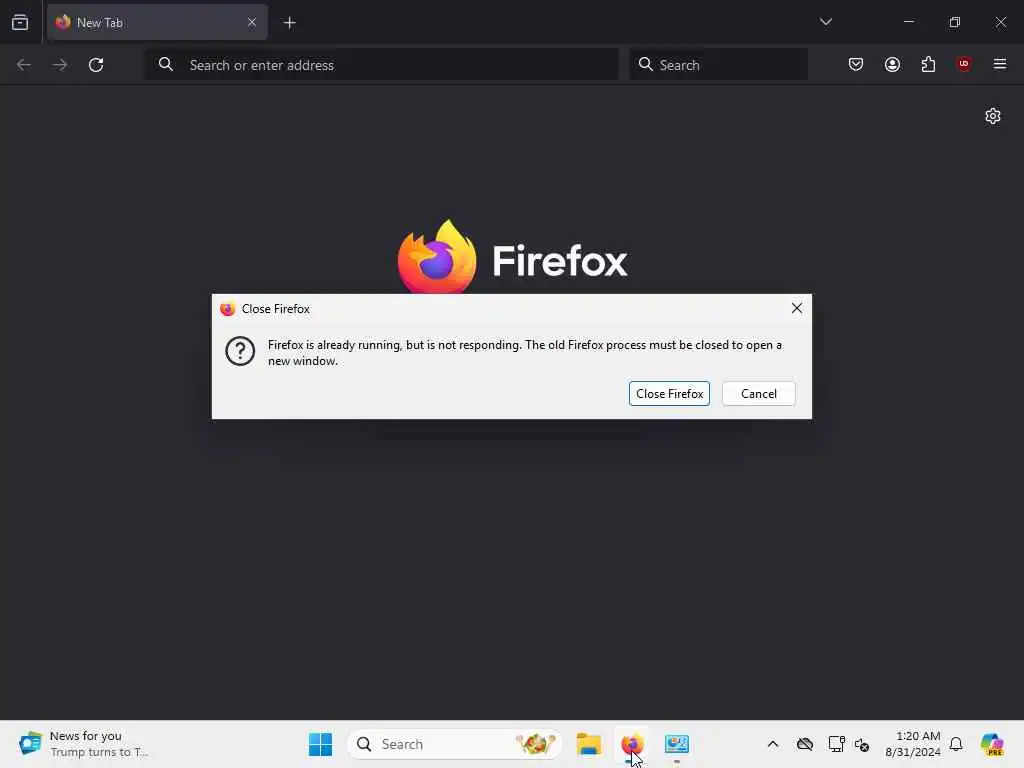Open File Explorer from taskbar
The width and height of the screenshot is (1024, 768).
(x=588, y=744)
